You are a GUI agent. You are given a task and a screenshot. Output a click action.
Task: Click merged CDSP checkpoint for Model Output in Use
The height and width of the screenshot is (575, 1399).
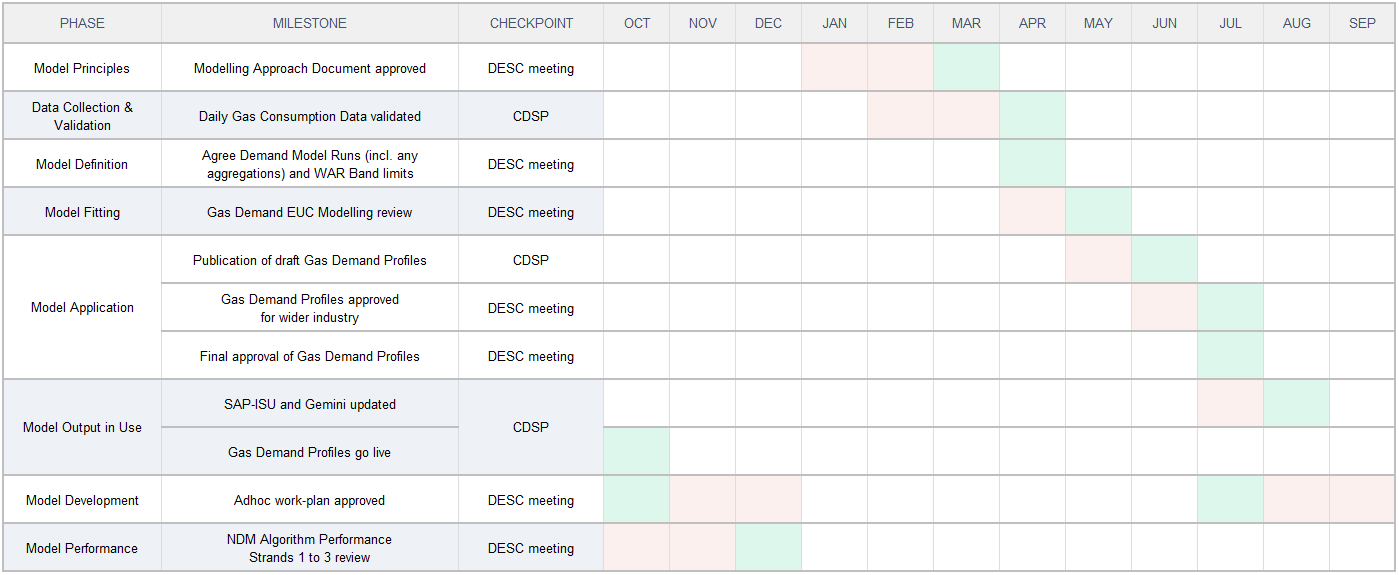[531, 428]
